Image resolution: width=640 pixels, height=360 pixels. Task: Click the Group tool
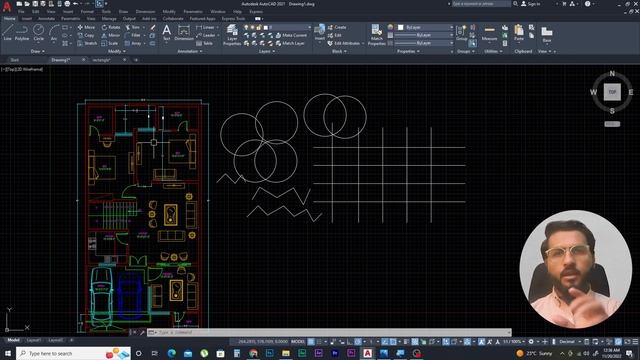[461, 33]
